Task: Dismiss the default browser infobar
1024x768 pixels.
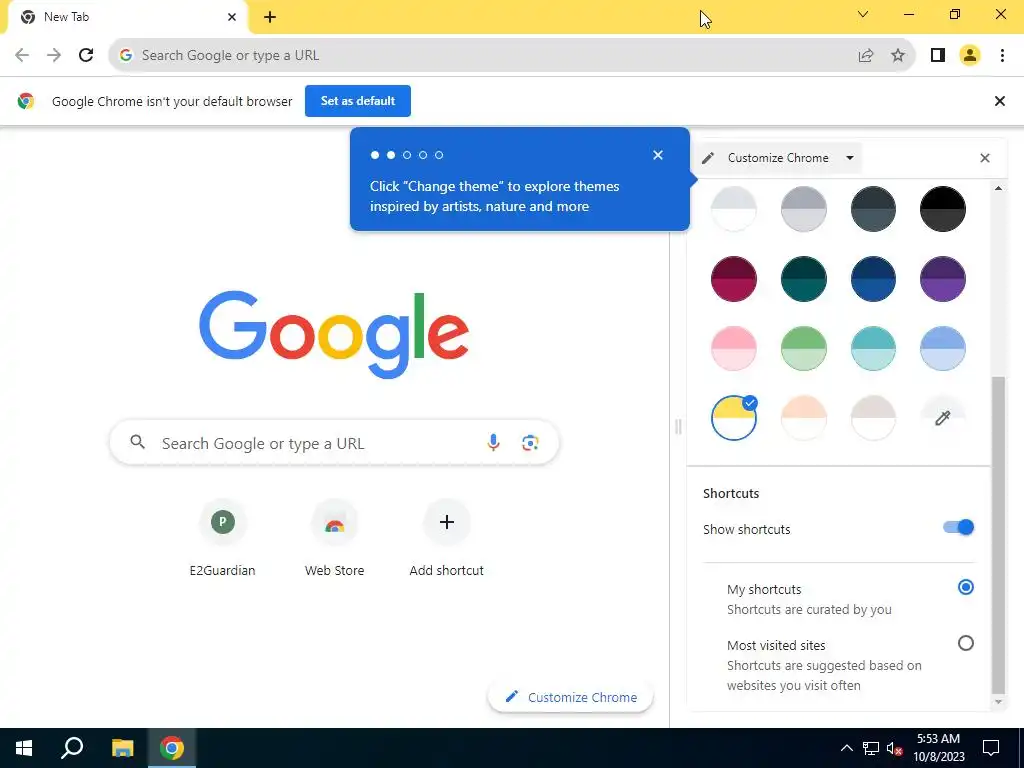Action: click(x=999, y=101)
